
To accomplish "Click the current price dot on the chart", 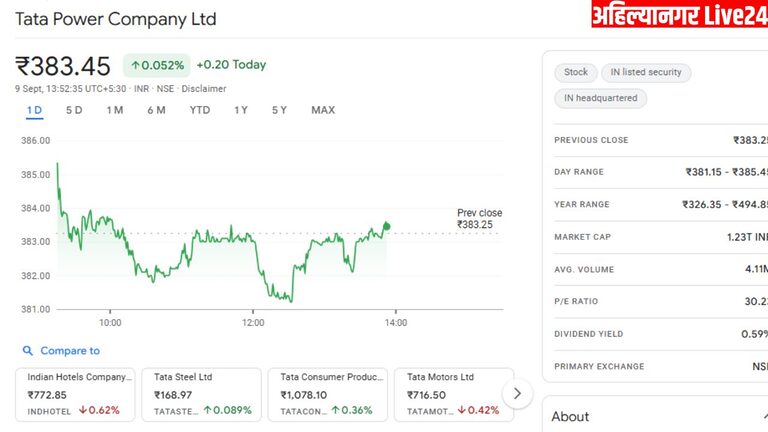I will point(387,227).
